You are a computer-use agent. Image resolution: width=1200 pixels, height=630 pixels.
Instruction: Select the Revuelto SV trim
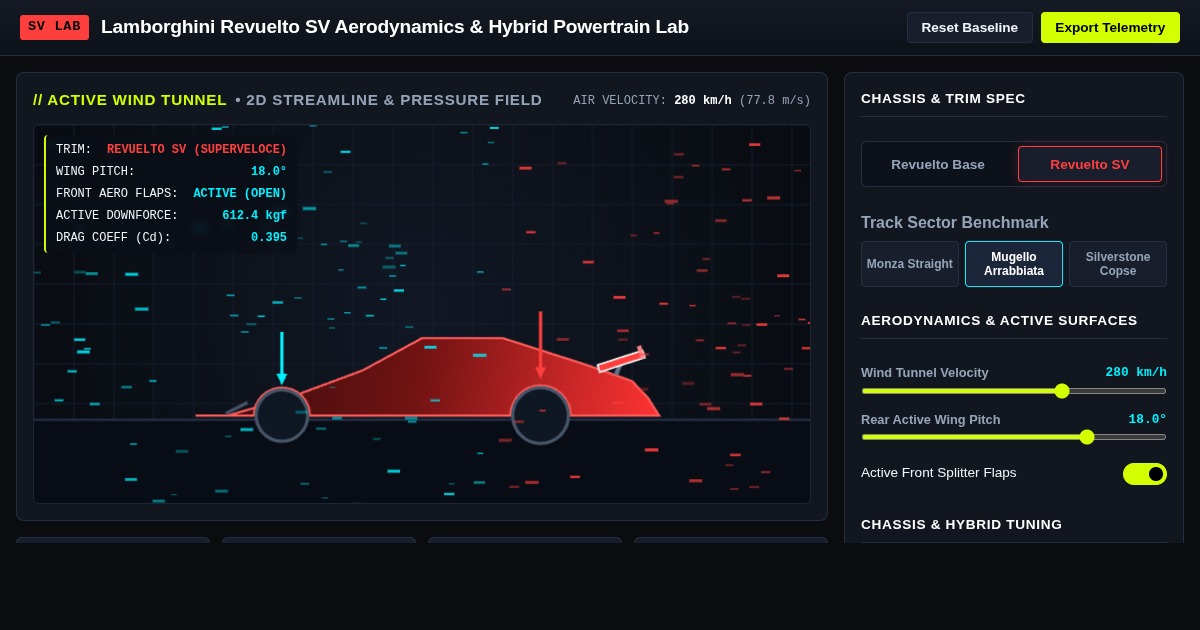coord(1090,164)
